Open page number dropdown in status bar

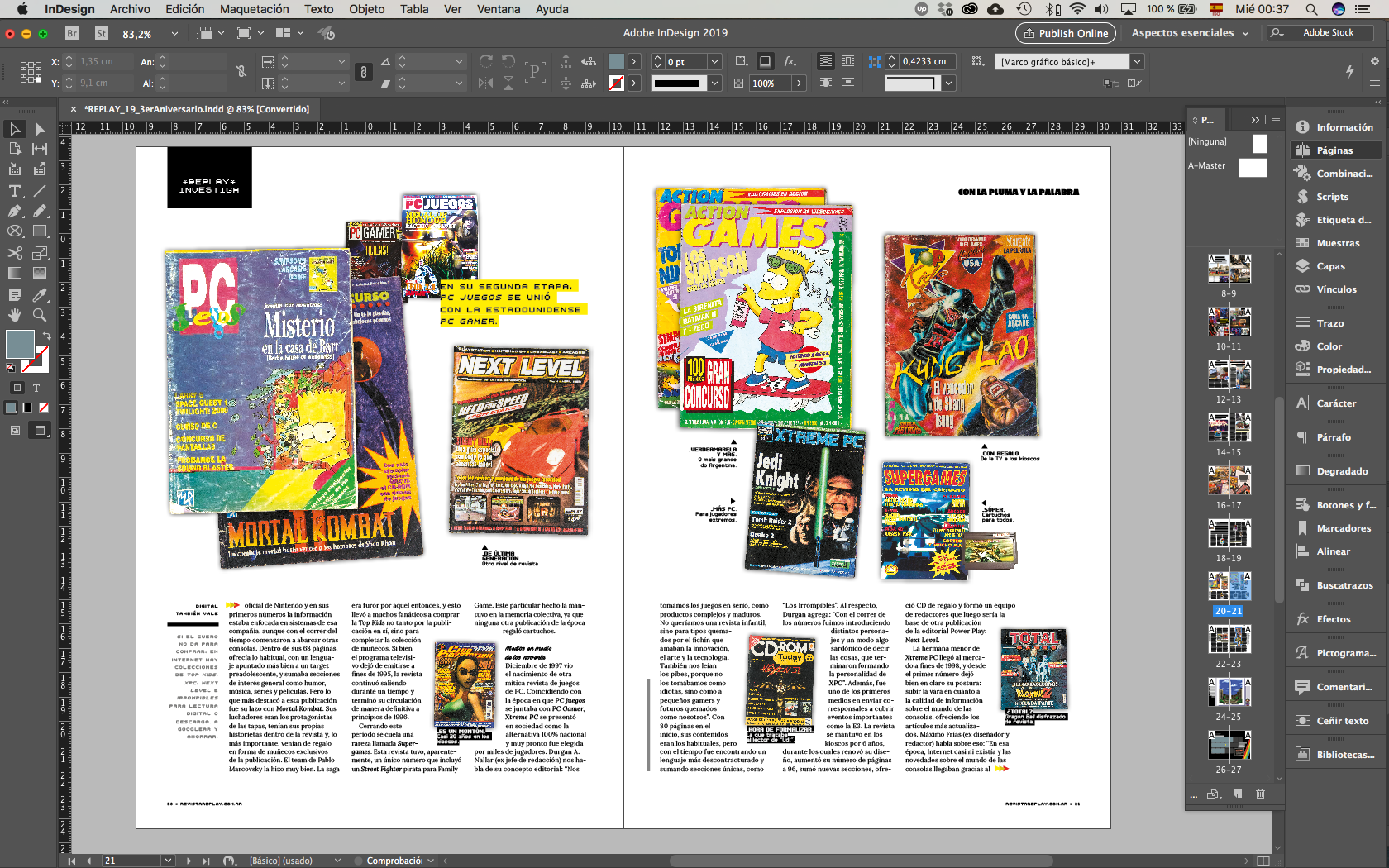pyautogui.click(x=168, y=861)
